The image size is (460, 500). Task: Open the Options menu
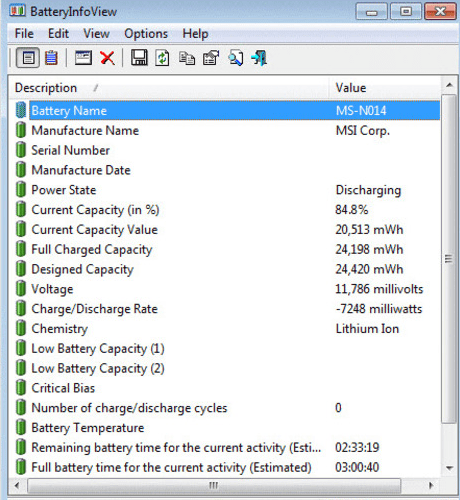point(146,34)
